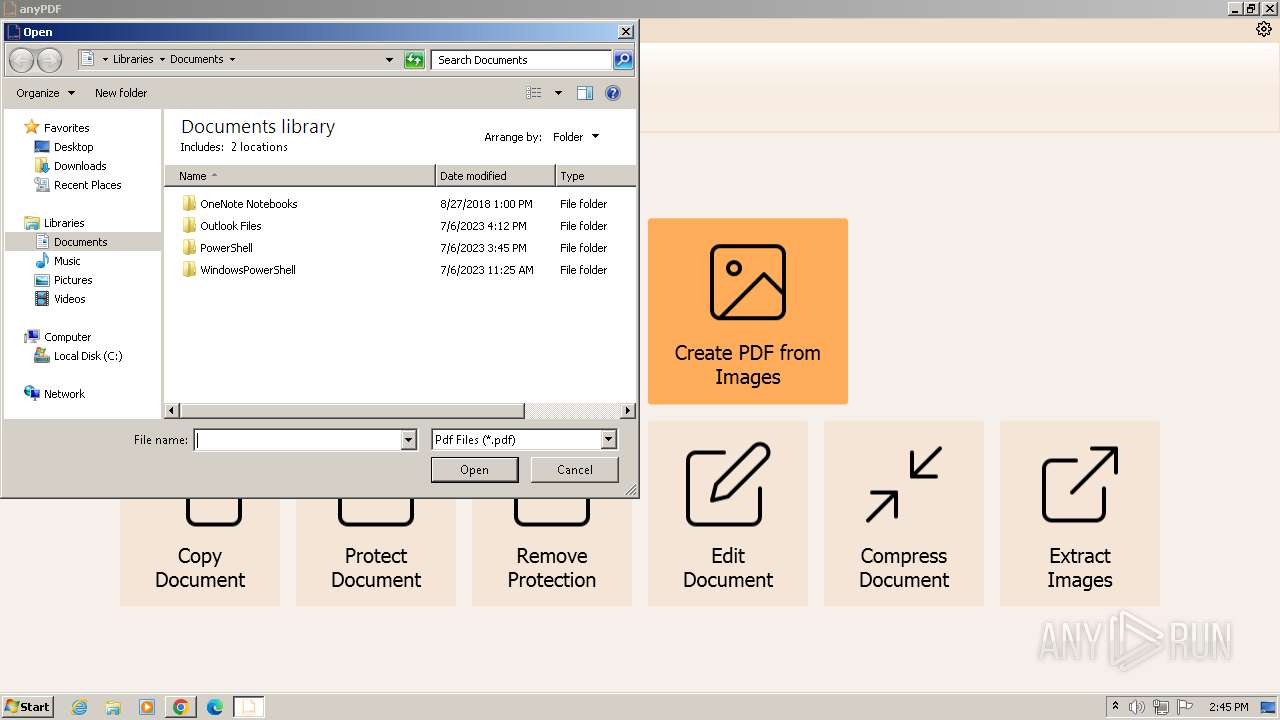Viewport: 1280px width, 720px height.
Task: Choose the Edit Document tile
Action: click(x=728, y=513)
